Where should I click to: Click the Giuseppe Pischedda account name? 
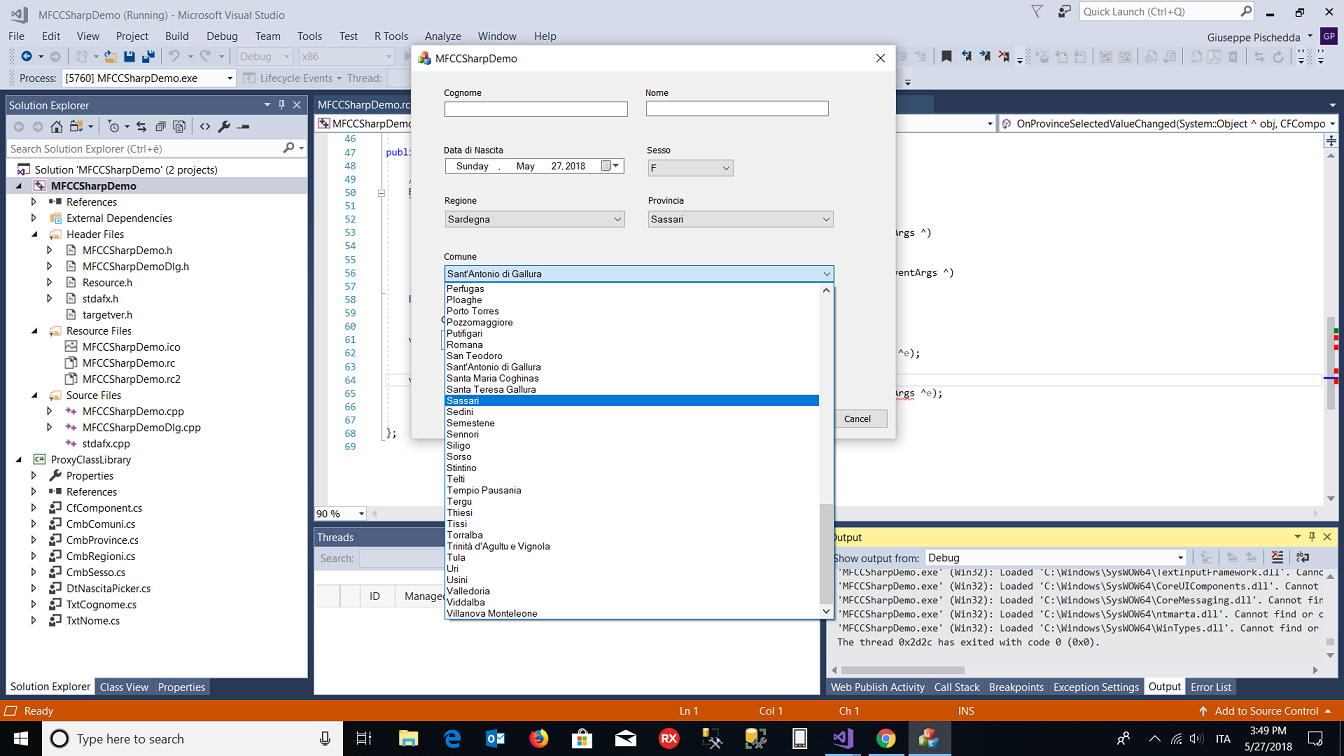click(x=1254, y=37)
